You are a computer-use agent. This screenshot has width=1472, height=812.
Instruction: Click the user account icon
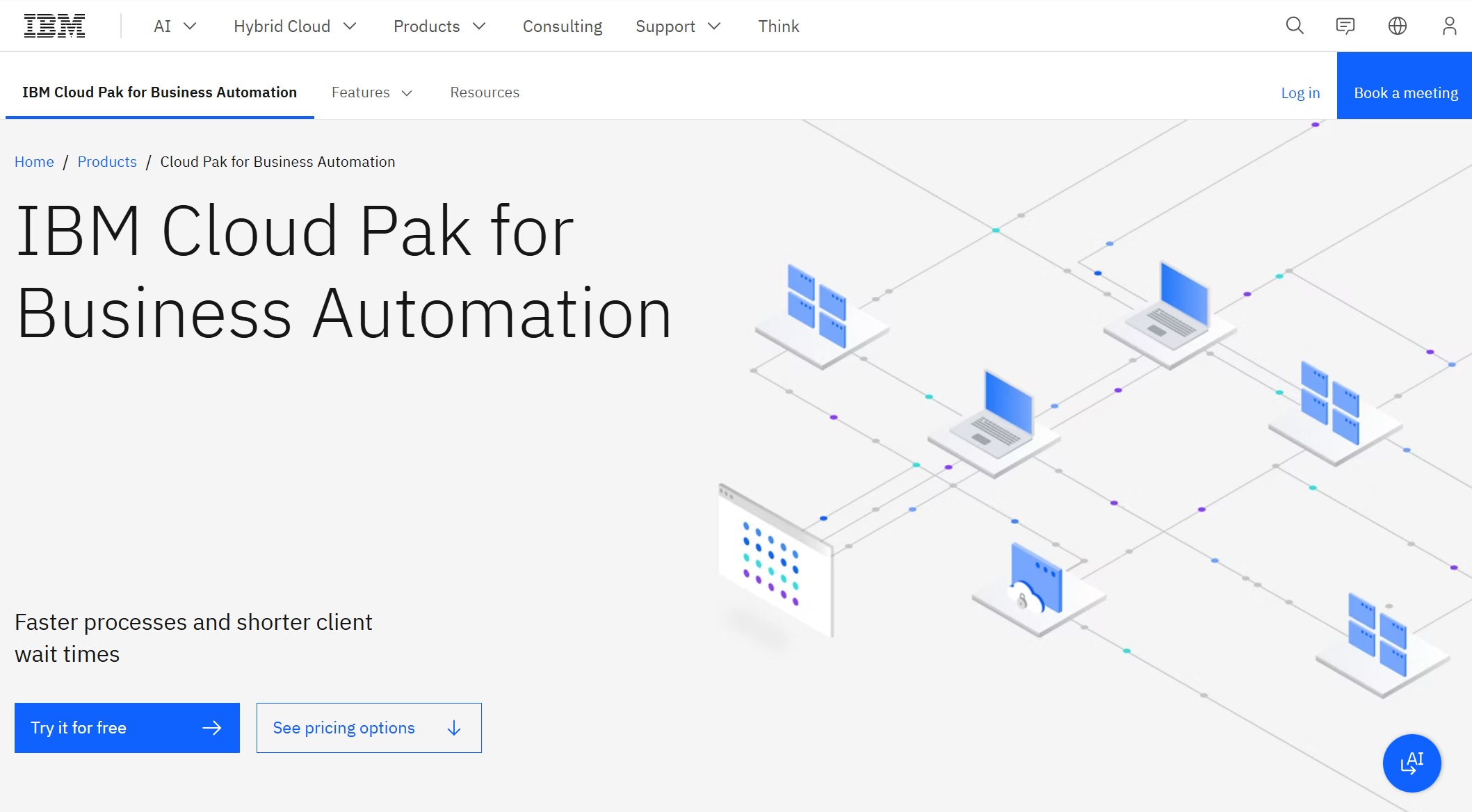coord(1449,26)
